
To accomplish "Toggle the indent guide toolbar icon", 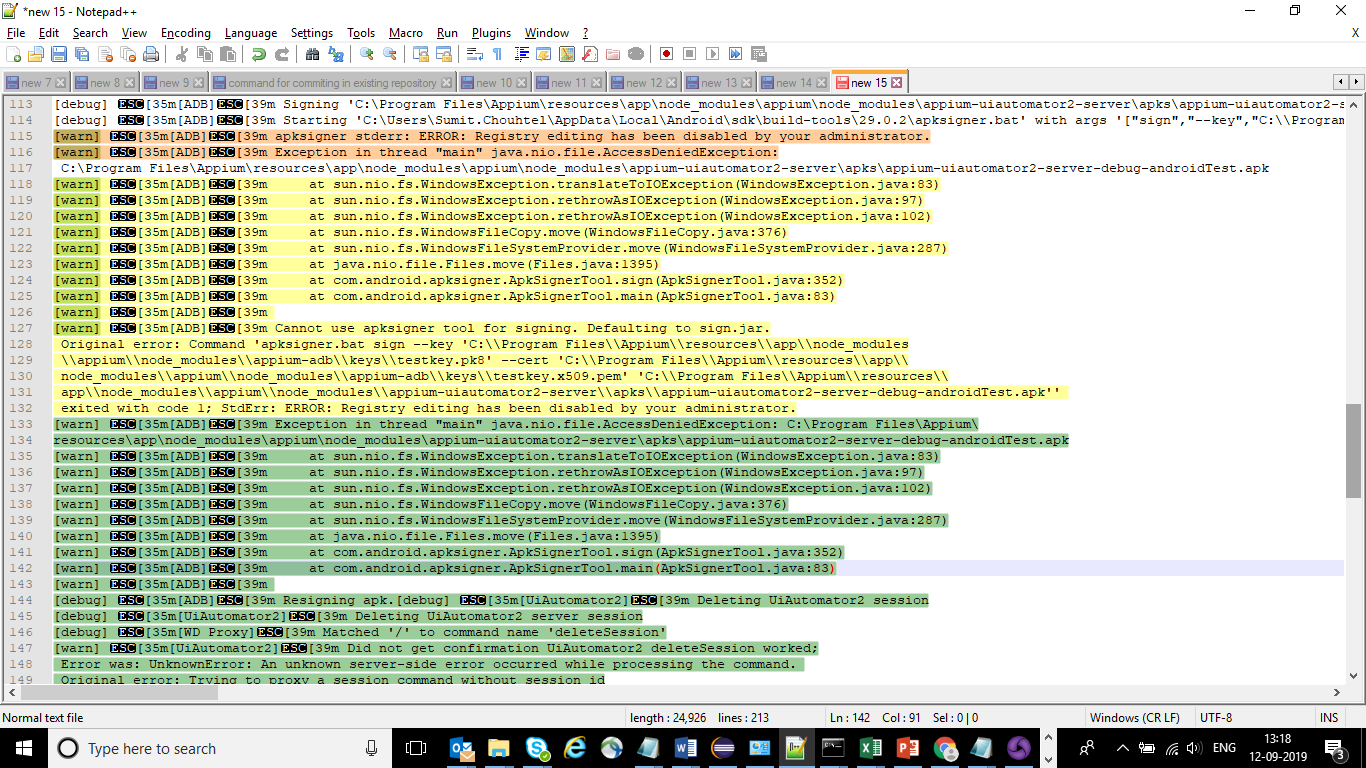I will [521, 54].
